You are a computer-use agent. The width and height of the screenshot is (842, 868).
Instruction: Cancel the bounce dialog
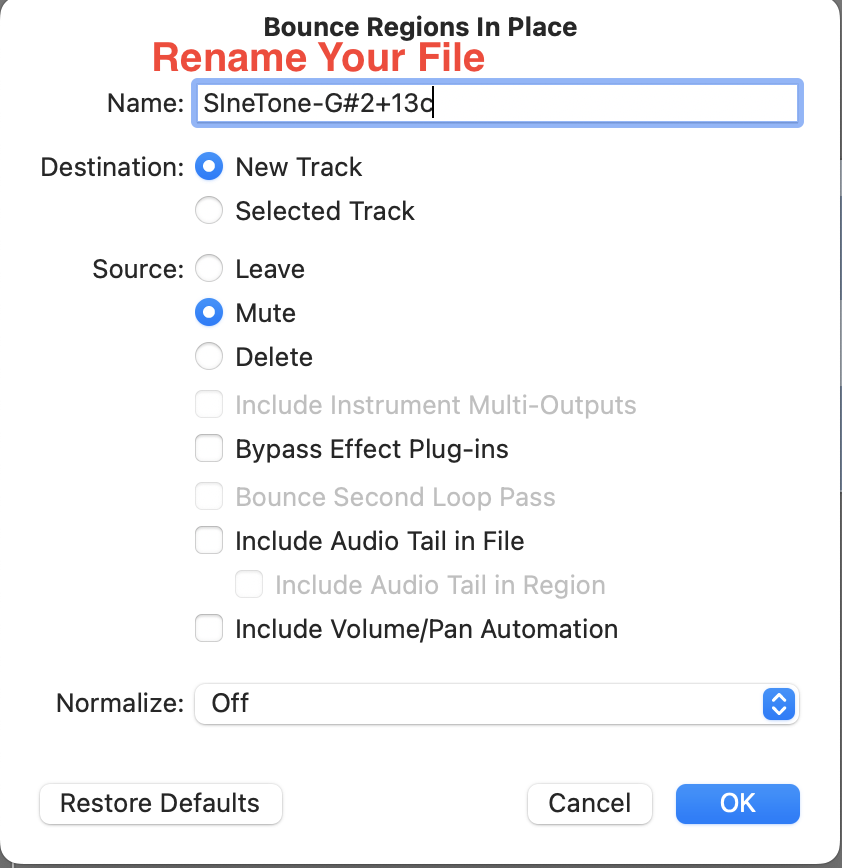pos(590,803)
